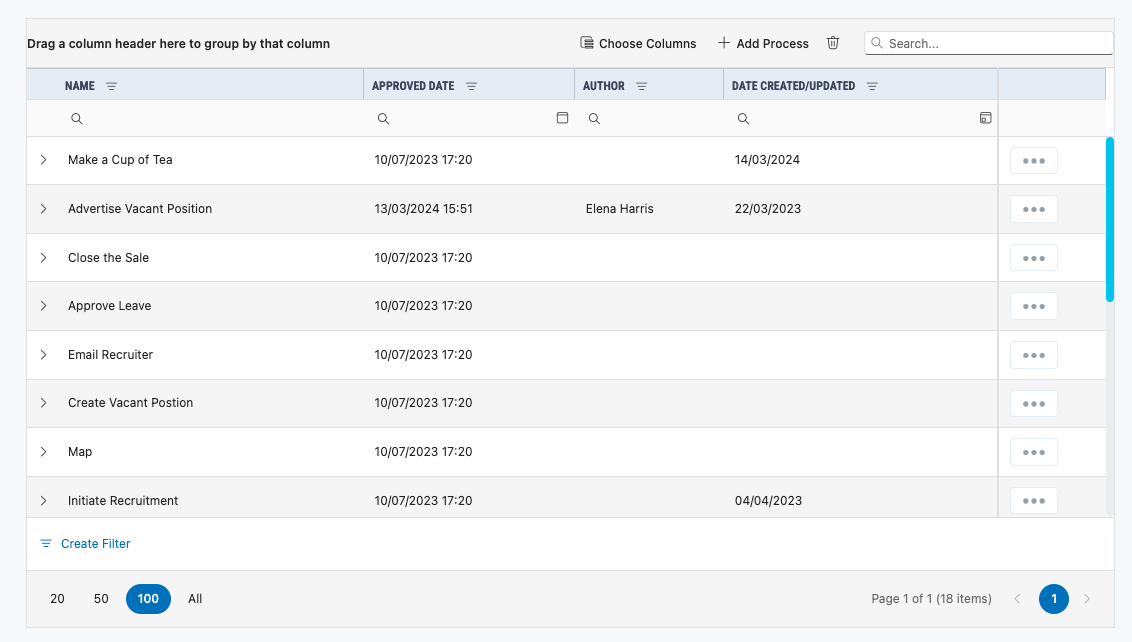Click the 14/03/2024 created date cell
Screen dimensions: 1132x642
coord(767,160)
